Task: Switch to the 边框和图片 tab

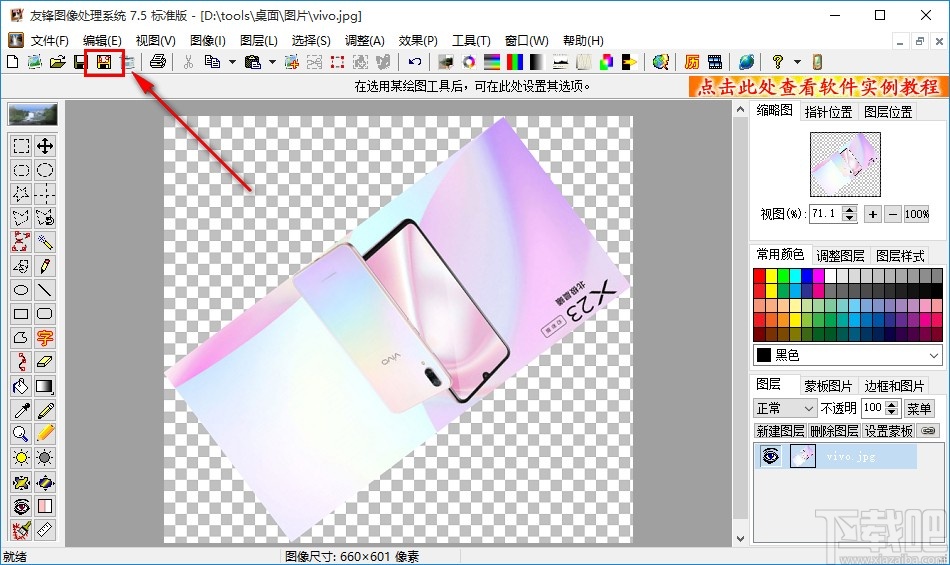Action: tap(894, 386)
